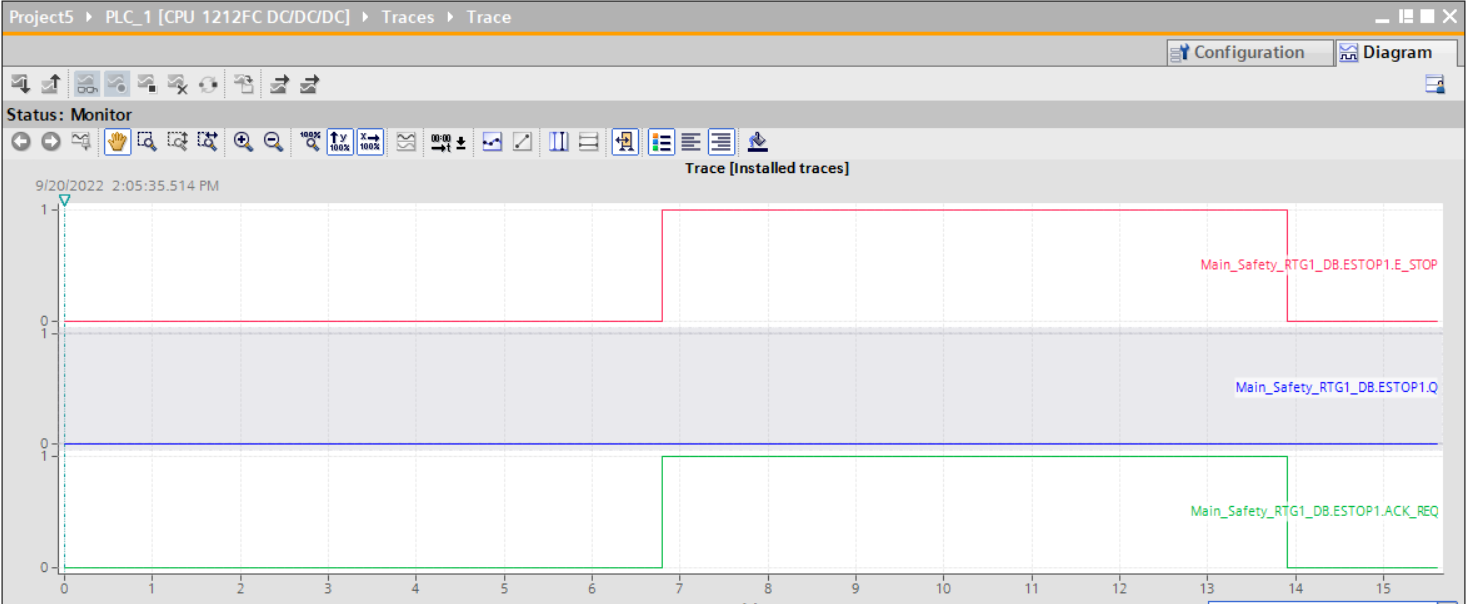The image size is (1468, 604).
Task: Toggle the chart legend display
Action: click(x=661, y=142)
